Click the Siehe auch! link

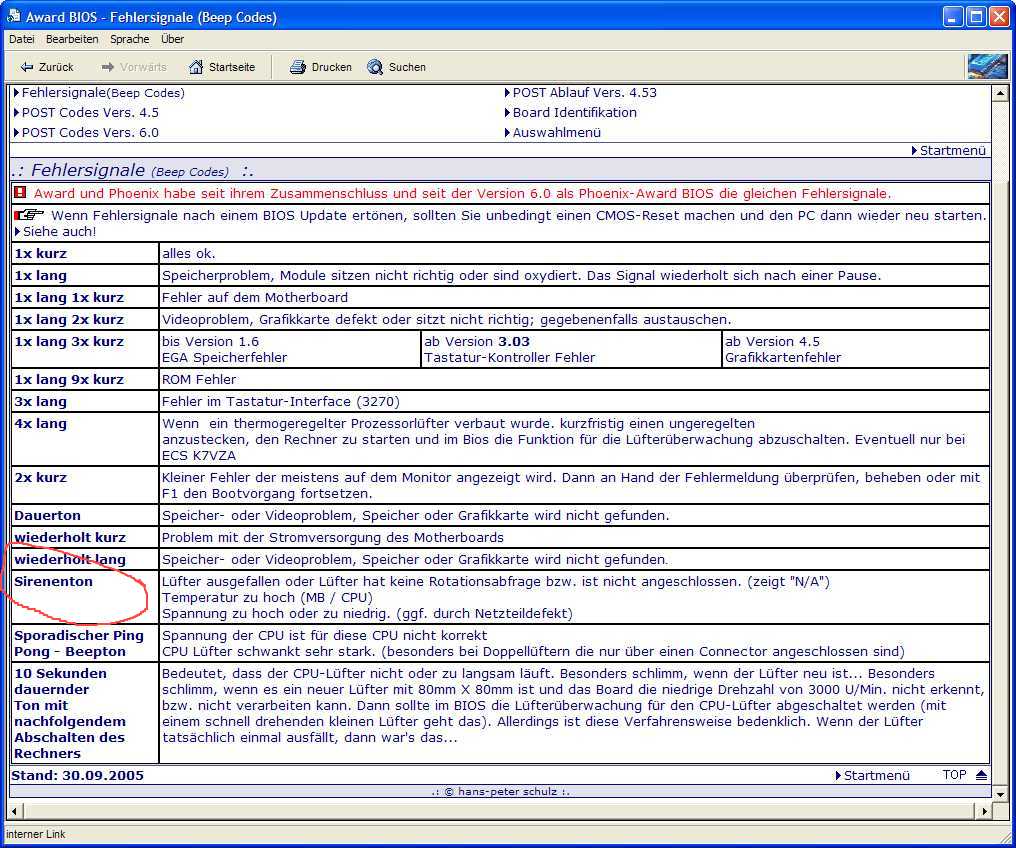pyautogui.click(x=59, y=231)
